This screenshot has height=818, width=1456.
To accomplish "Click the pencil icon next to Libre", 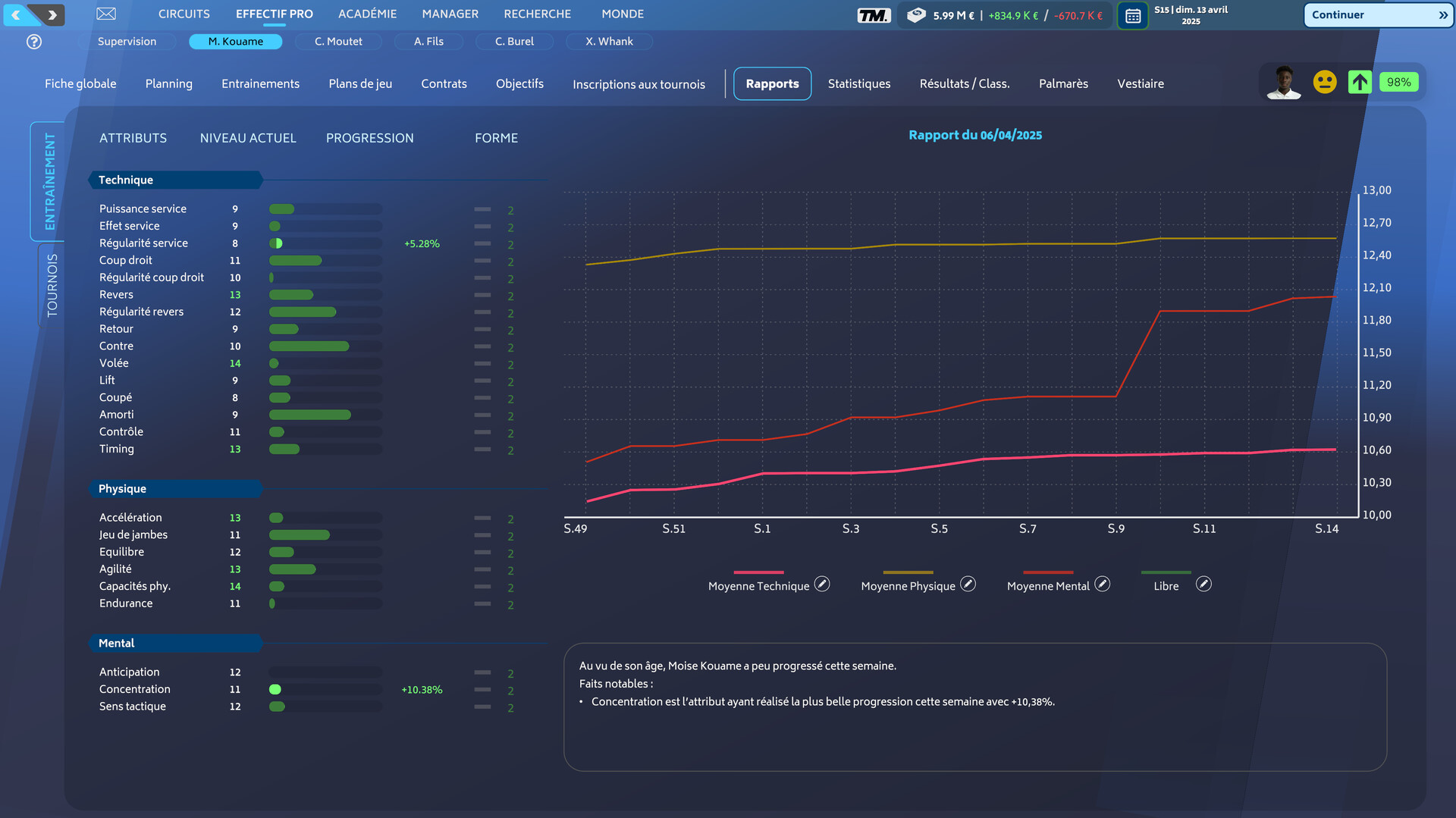I will tap(1203, 585).
